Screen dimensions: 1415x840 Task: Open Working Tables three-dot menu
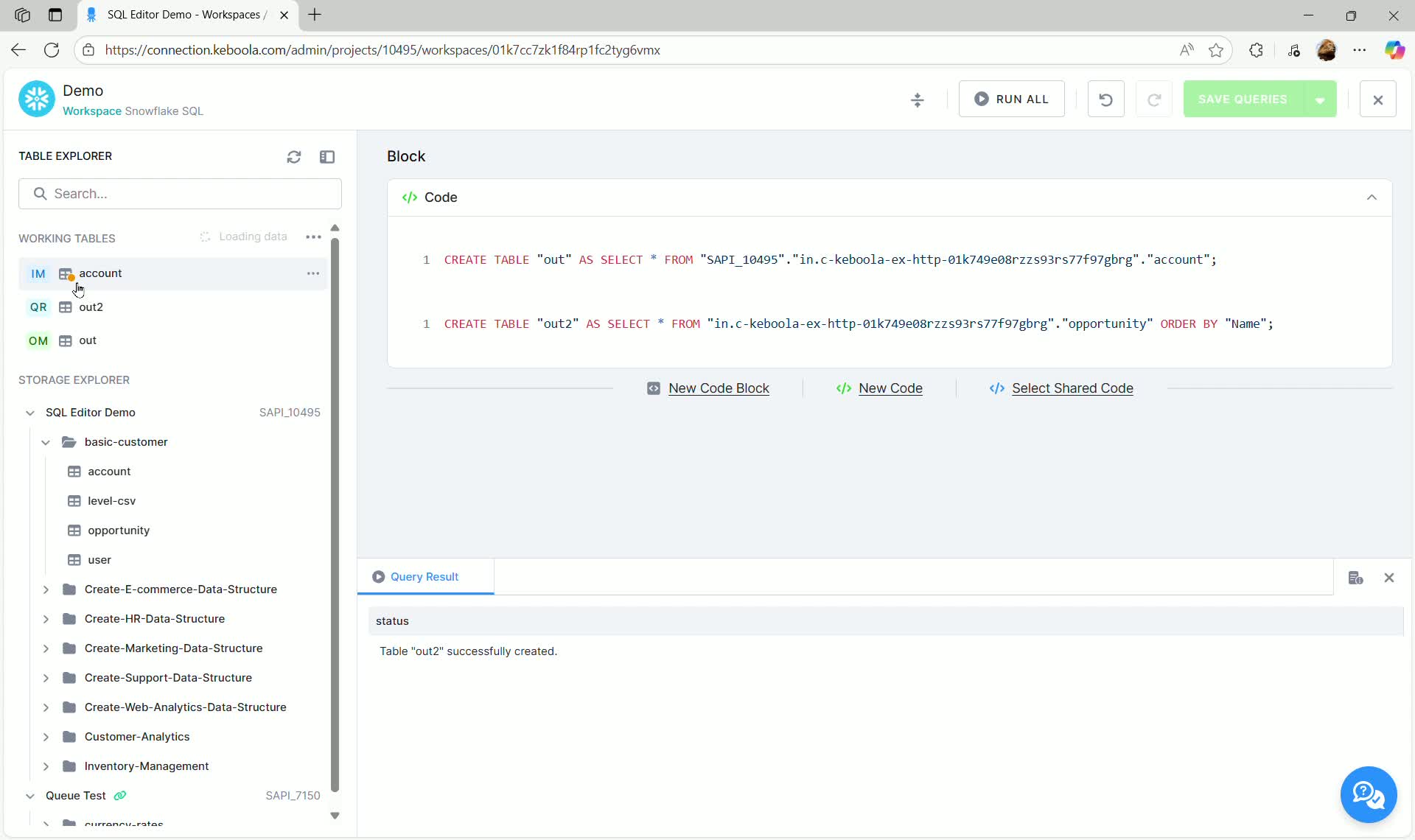313,237
